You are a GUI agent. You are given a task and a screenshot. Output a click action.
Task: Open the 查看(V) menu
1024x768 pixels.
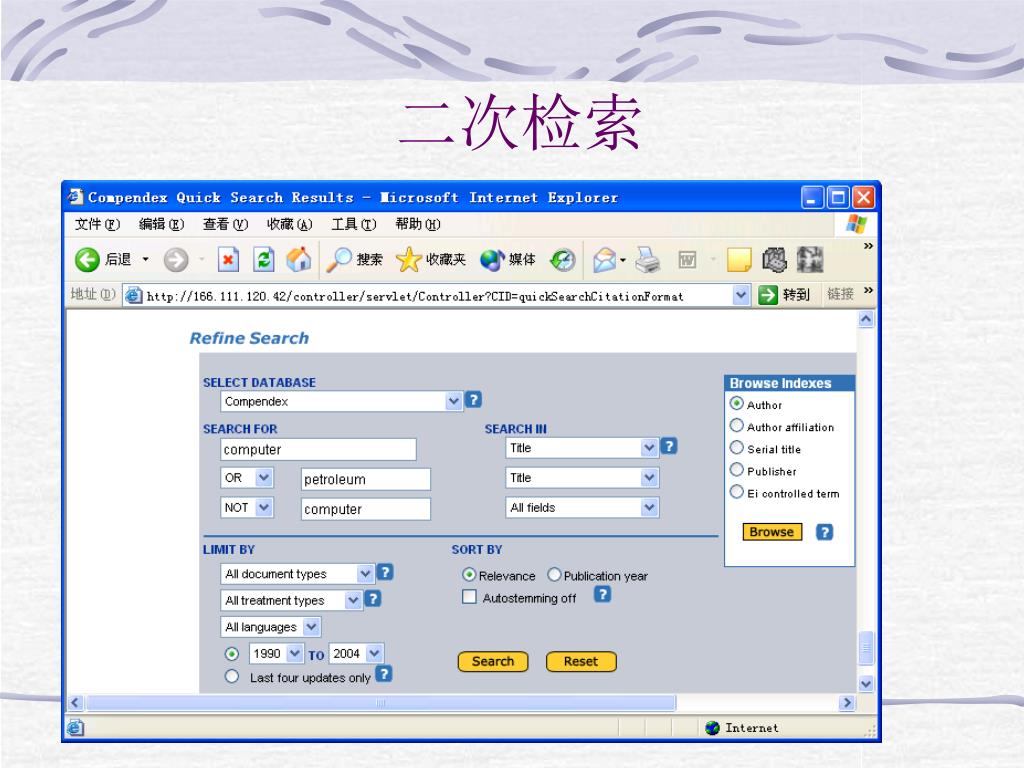tap(225, 224)
